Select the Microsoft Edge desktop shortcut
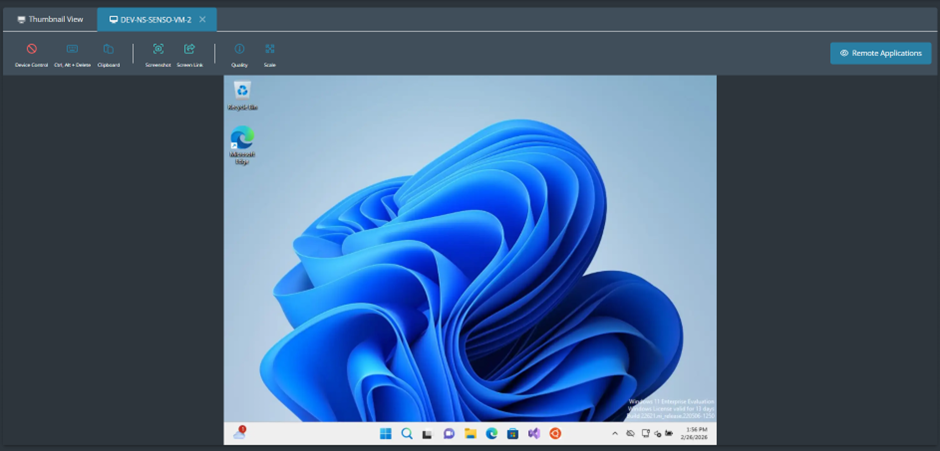Viewport: 940px width, 451px height. point(242,145)
